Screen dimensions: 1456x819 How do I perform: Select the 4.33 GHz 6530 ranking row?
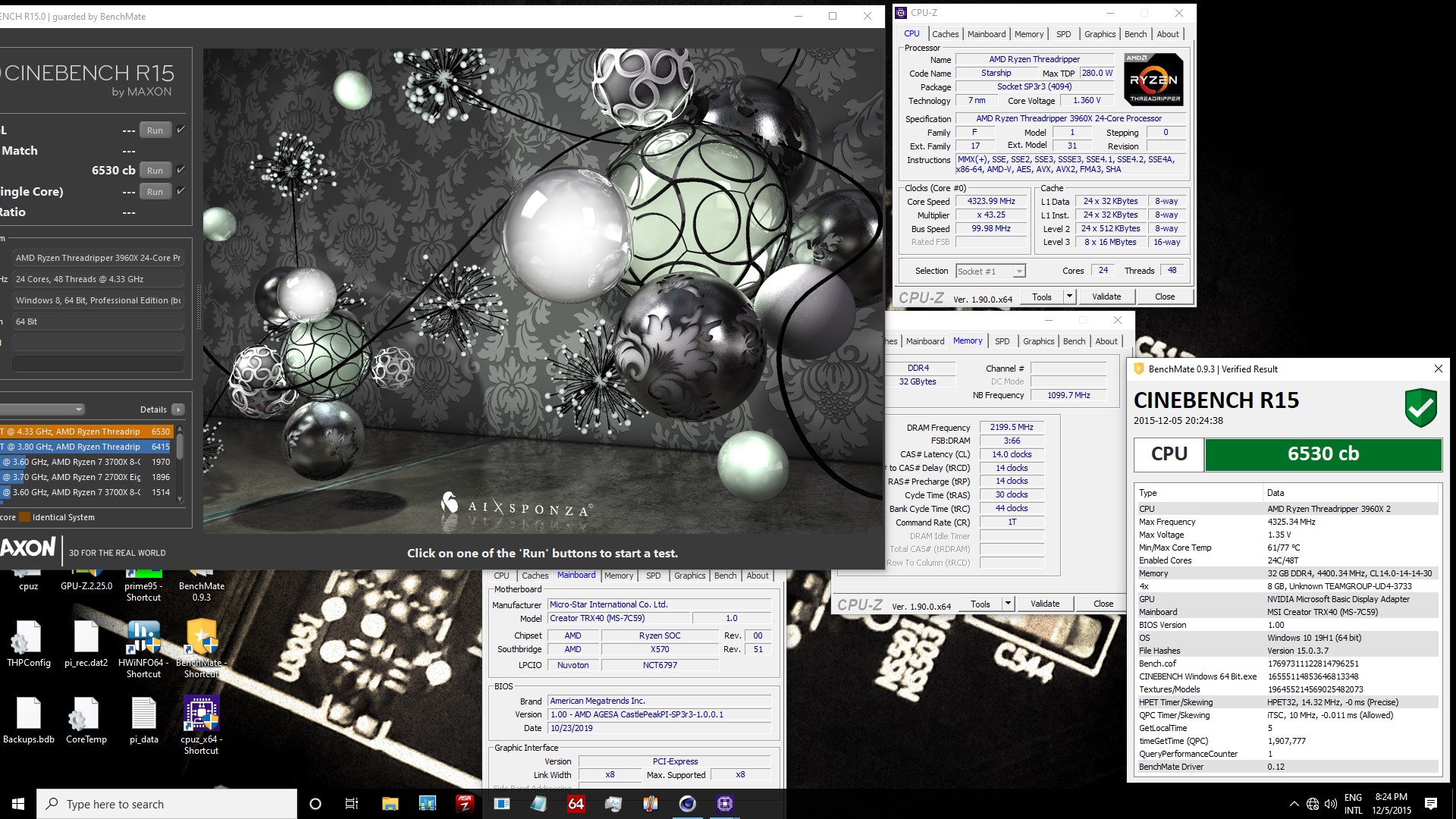point(86,431)
